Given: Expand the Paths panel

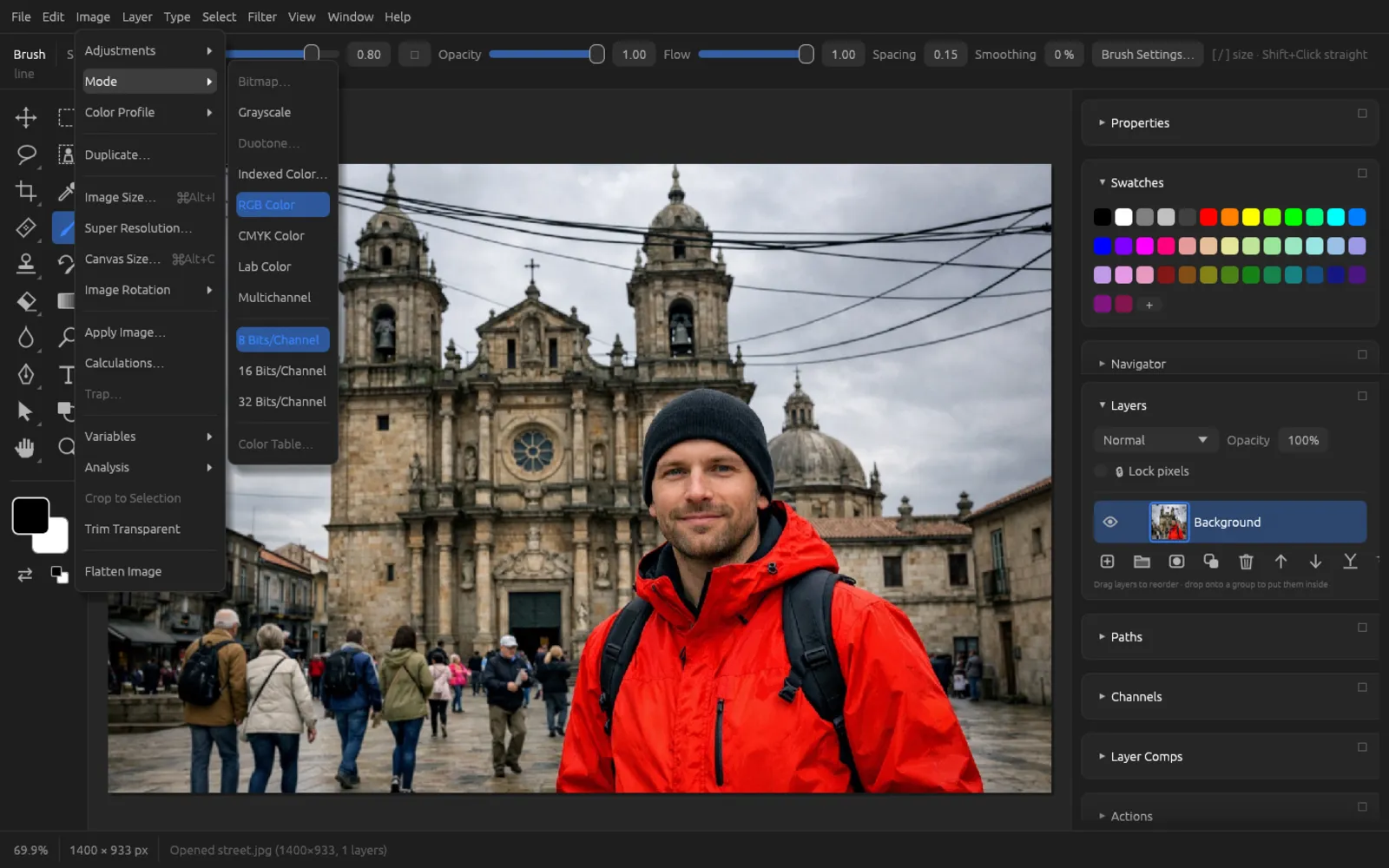Looking at the screenshot, I should pyautogui.click(x=1120, y=637).
